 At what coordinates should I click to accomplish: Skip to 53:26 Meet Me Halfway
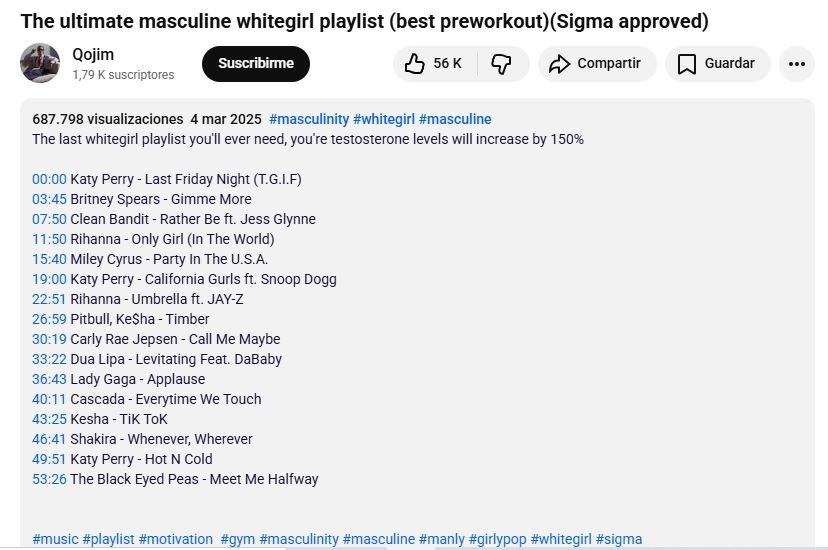click(x=49, y=479)
